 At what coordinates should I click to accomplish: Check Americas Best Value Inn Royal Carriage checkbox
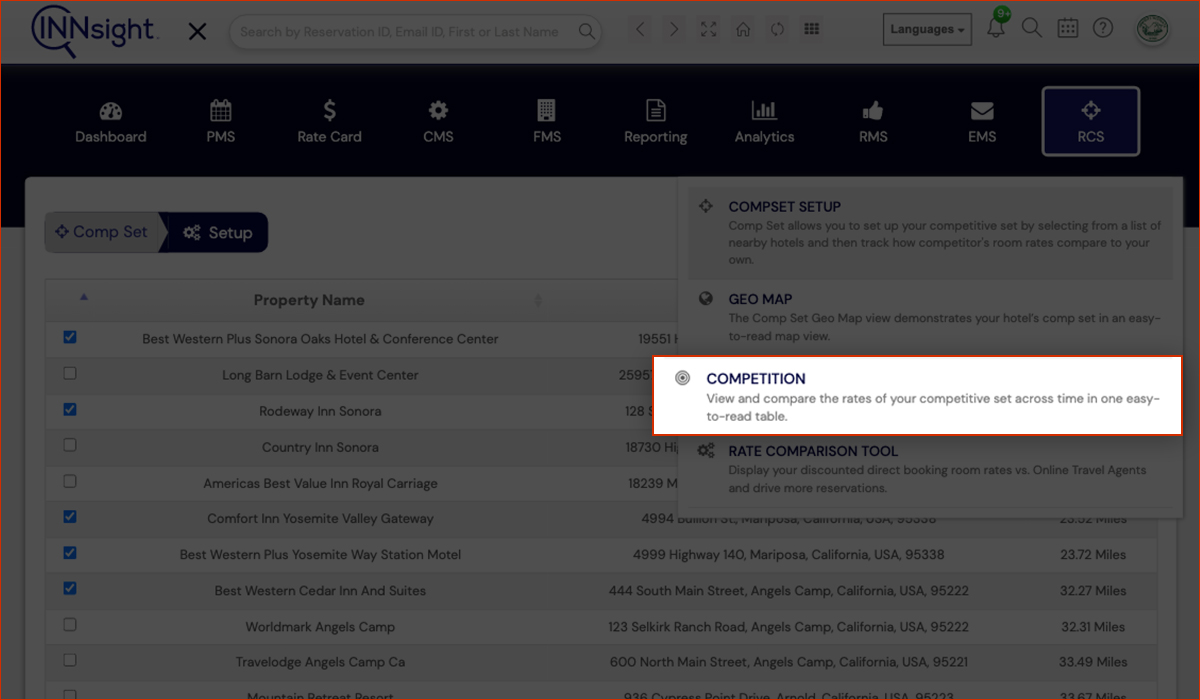point(70,481)
